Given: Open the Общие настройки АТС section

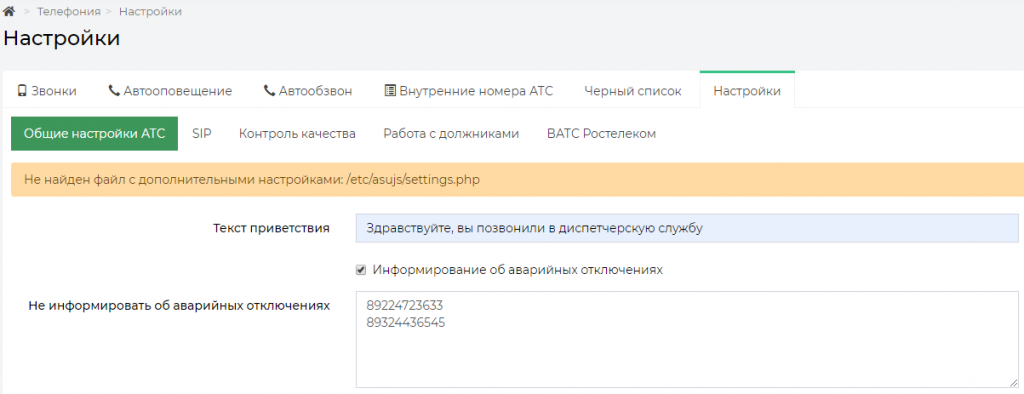Looking at the screenshot, I should (95, 133).
